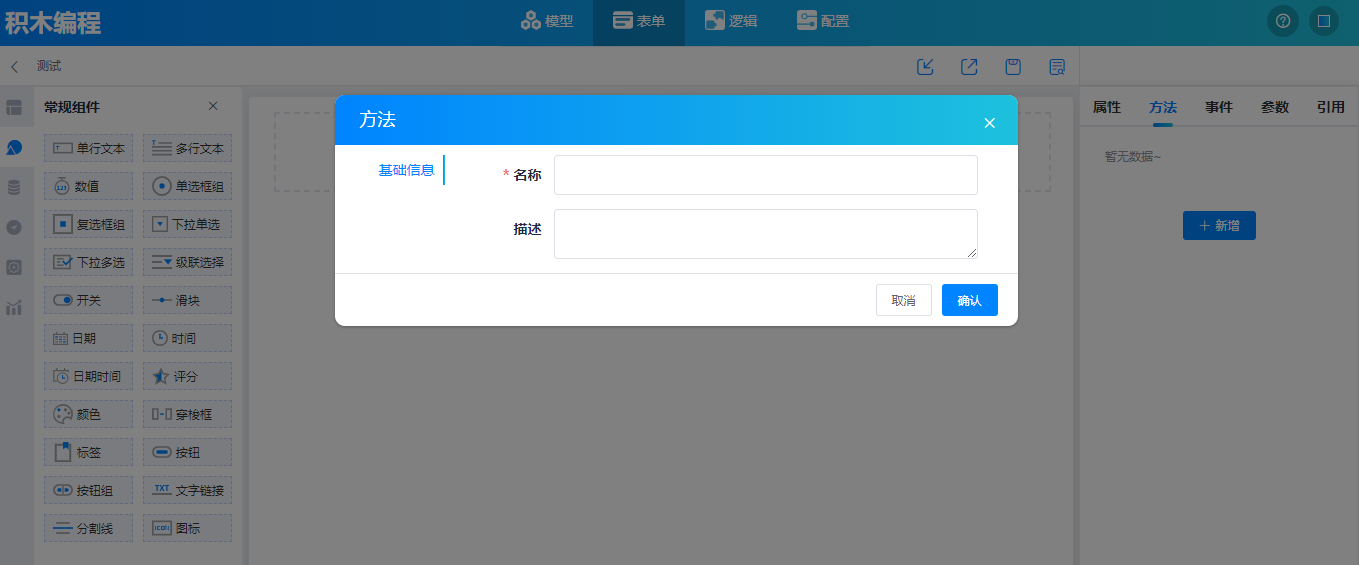Focus the 名称 input field
Viewport: 1359px width, 565px height.
click(x=765, y=175)
